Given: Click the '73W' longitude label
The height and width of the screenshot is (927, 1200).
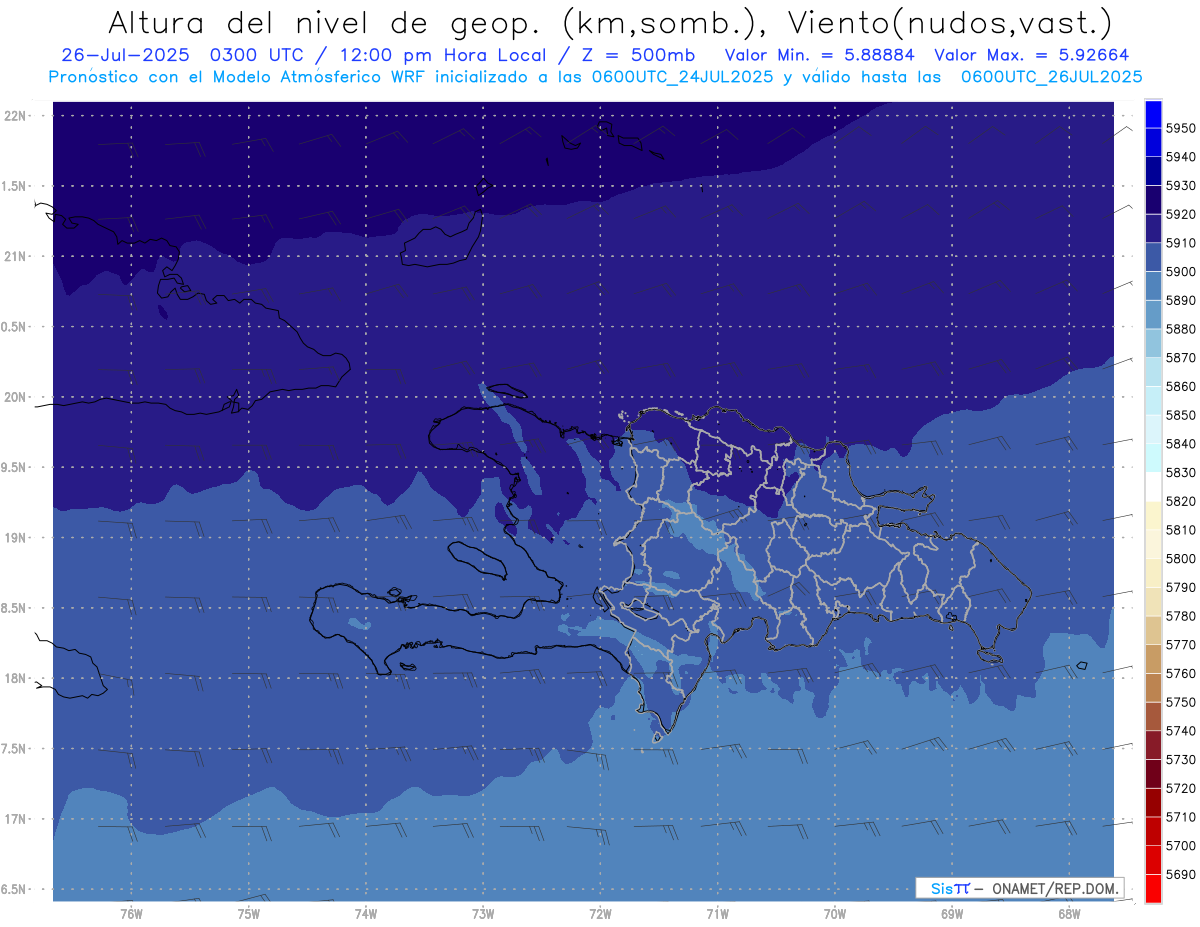Looking at the screenshot, I should click(x=483, y=914).
